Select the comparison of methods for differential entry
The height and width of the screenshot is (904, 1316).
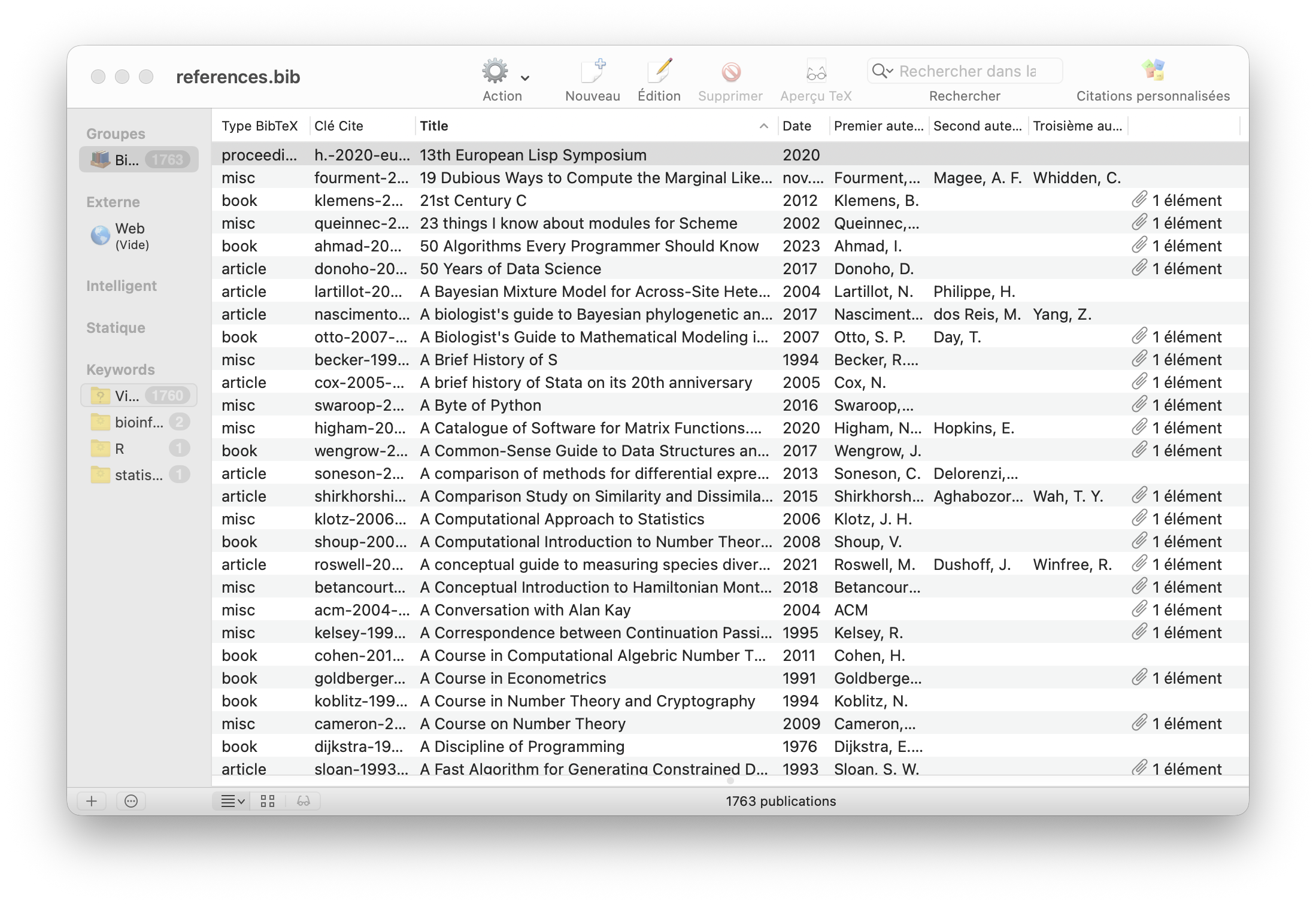pos(730,474)
